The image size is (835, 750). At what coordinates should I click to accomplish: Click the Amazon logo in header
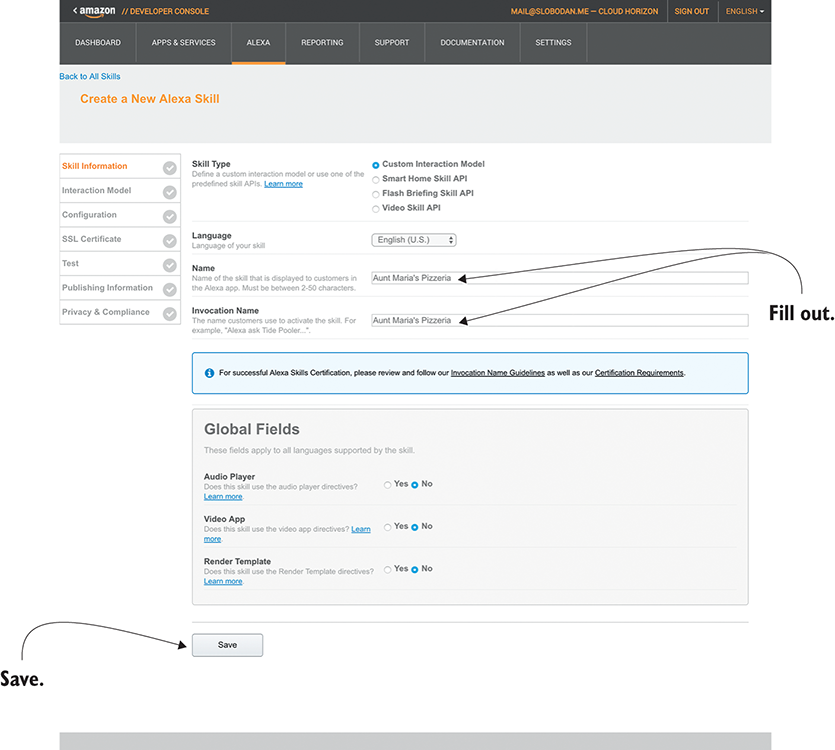(x=95, y=11)
